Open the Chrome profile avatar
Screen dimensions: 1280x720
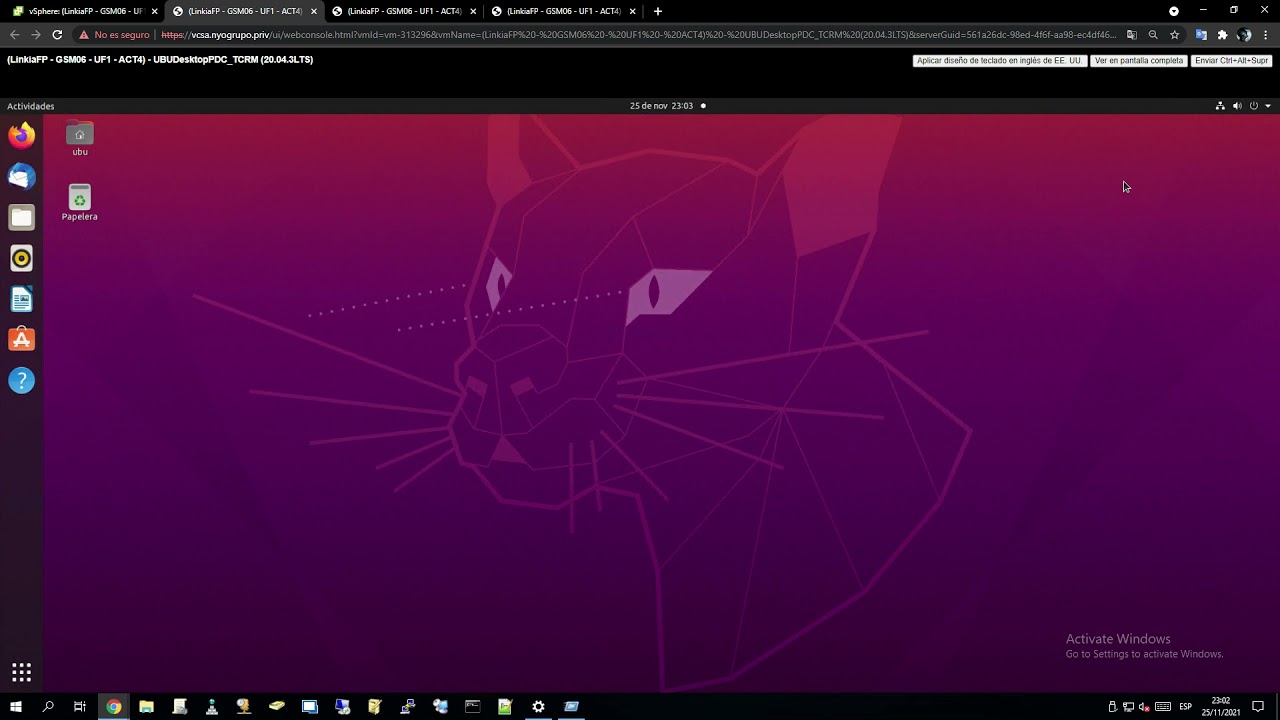[1244, 35]
